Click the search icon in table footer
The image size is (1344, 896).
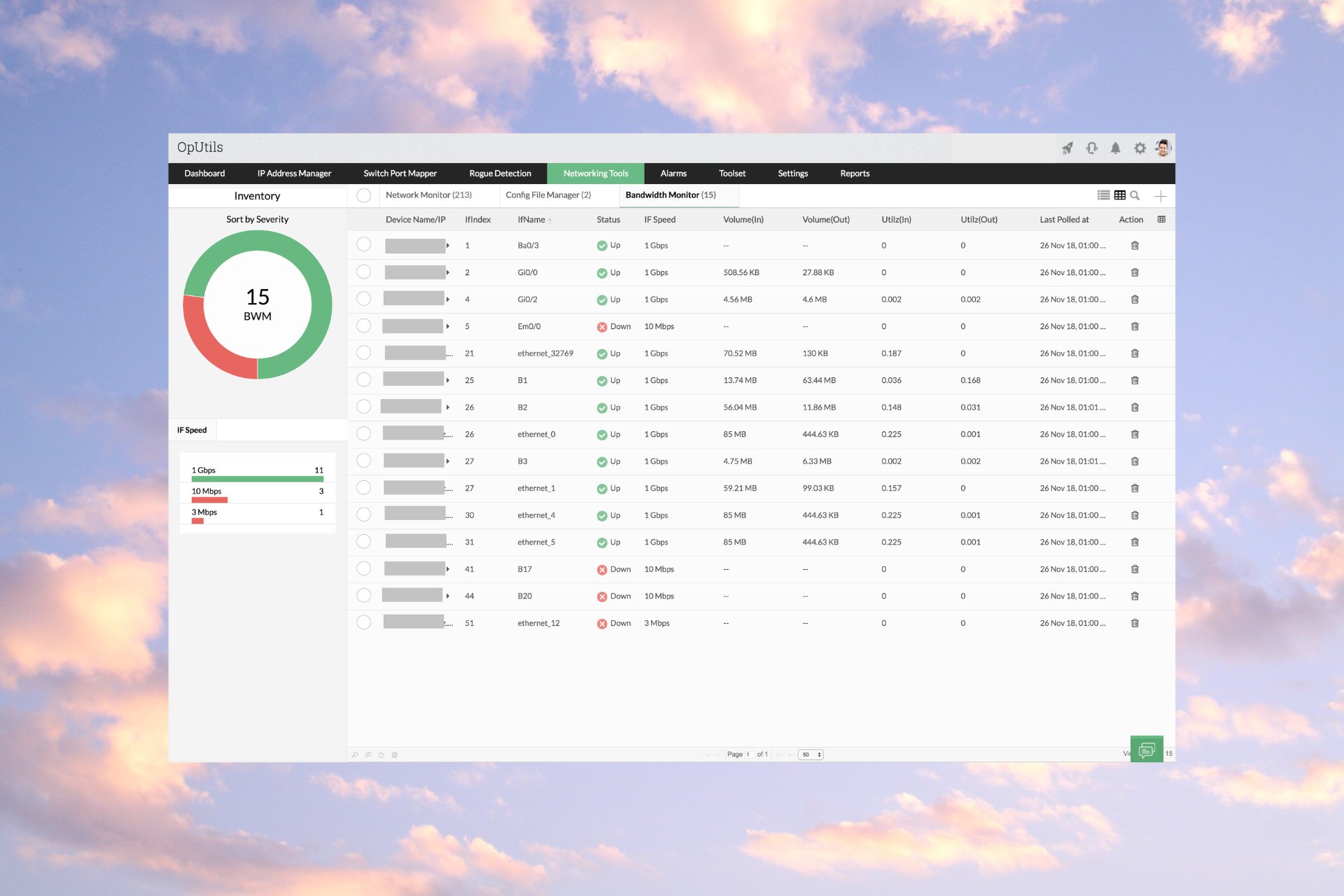coord(355,755)
